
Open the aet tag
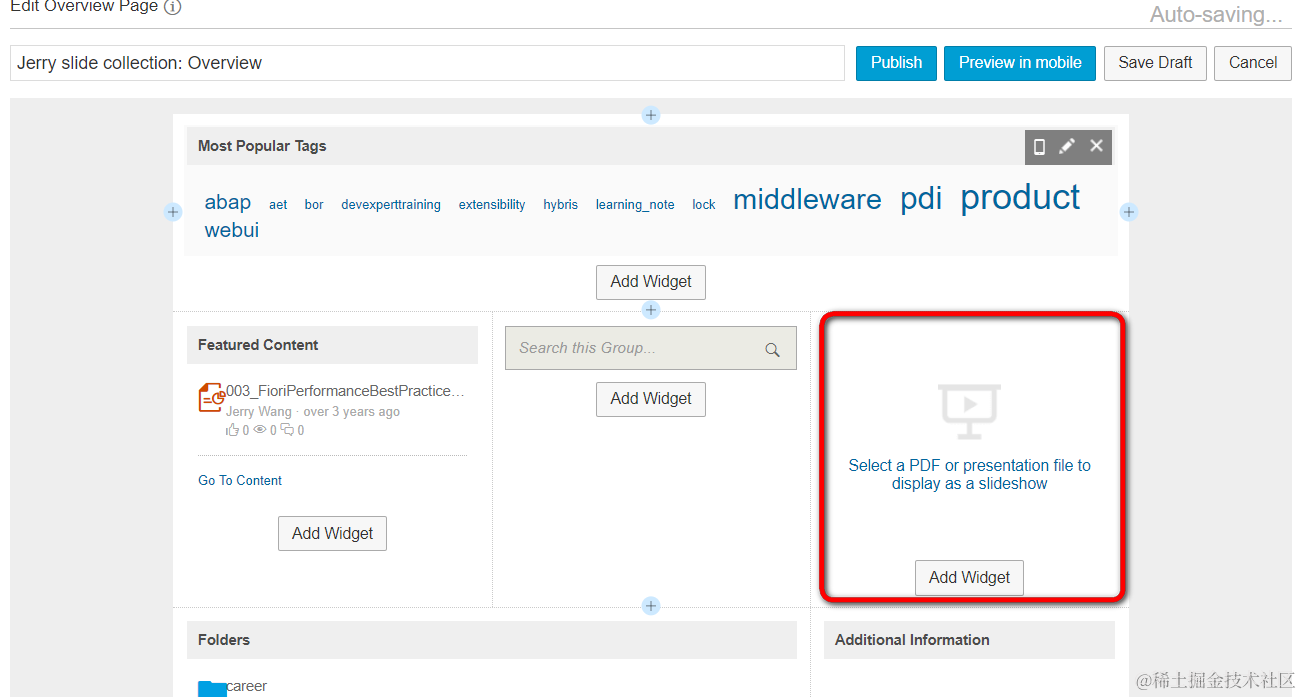pos(278,205)
